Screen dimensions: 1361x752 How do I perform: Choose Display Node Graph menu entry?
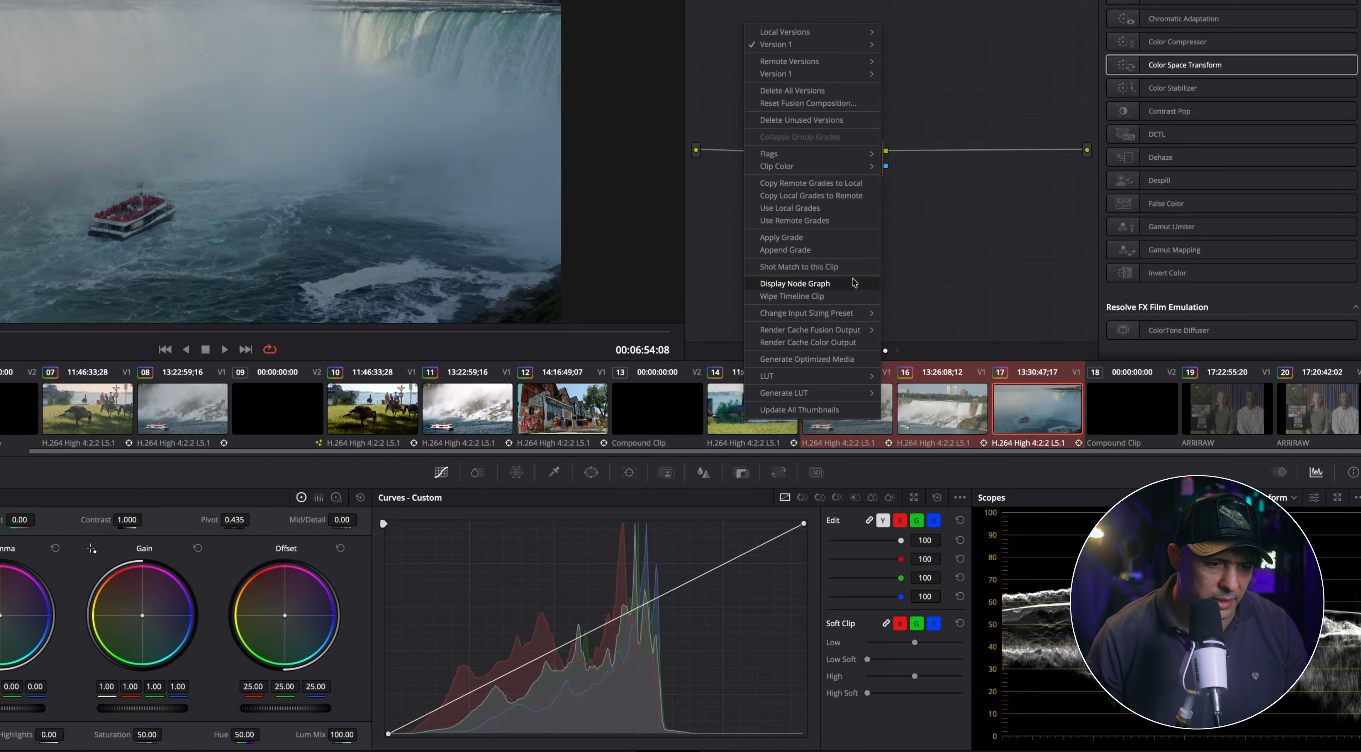(x=814, y=283)
